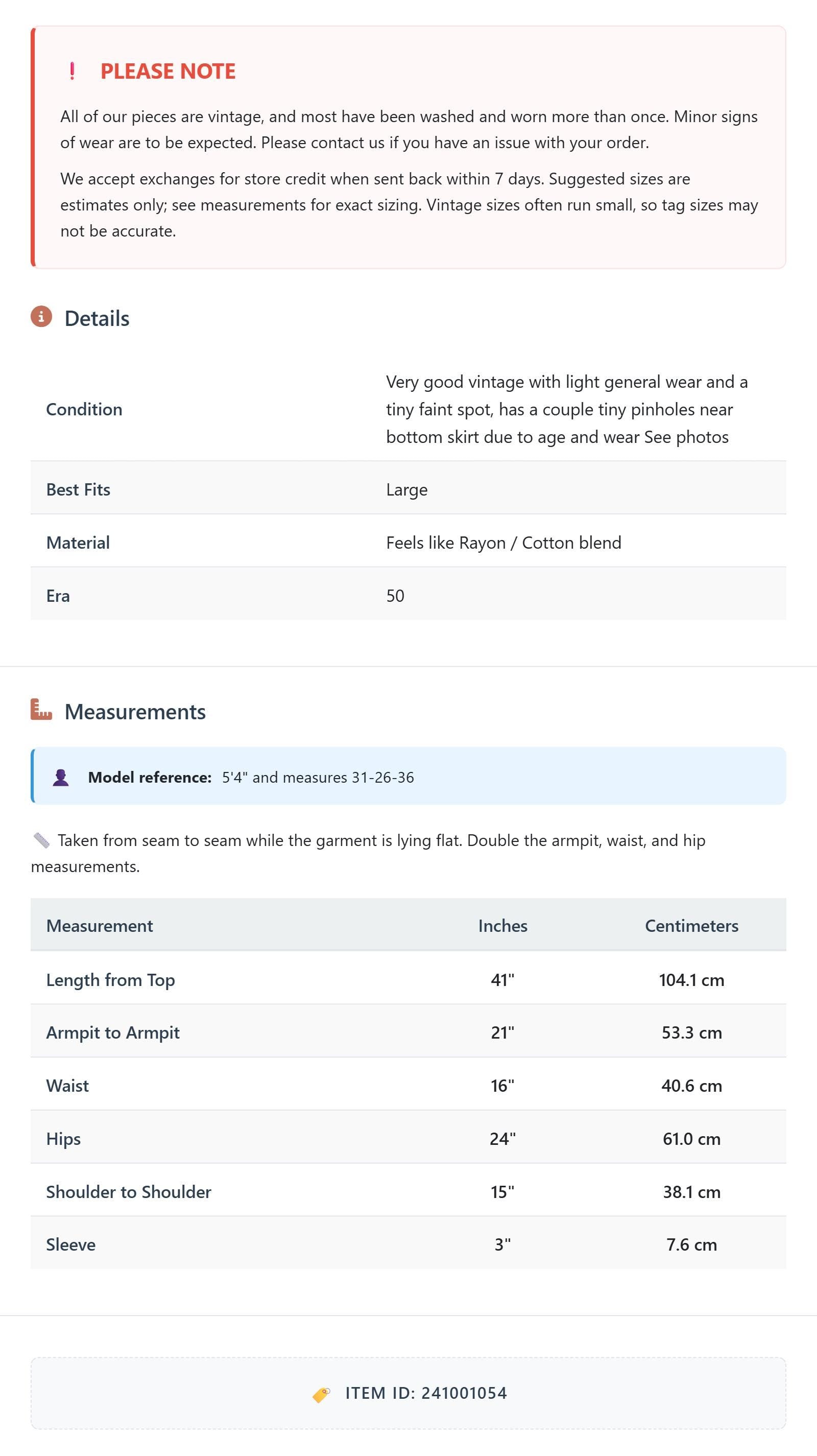Click the purple model silhouette icon

pyautogui.click(x=61, y=777)
